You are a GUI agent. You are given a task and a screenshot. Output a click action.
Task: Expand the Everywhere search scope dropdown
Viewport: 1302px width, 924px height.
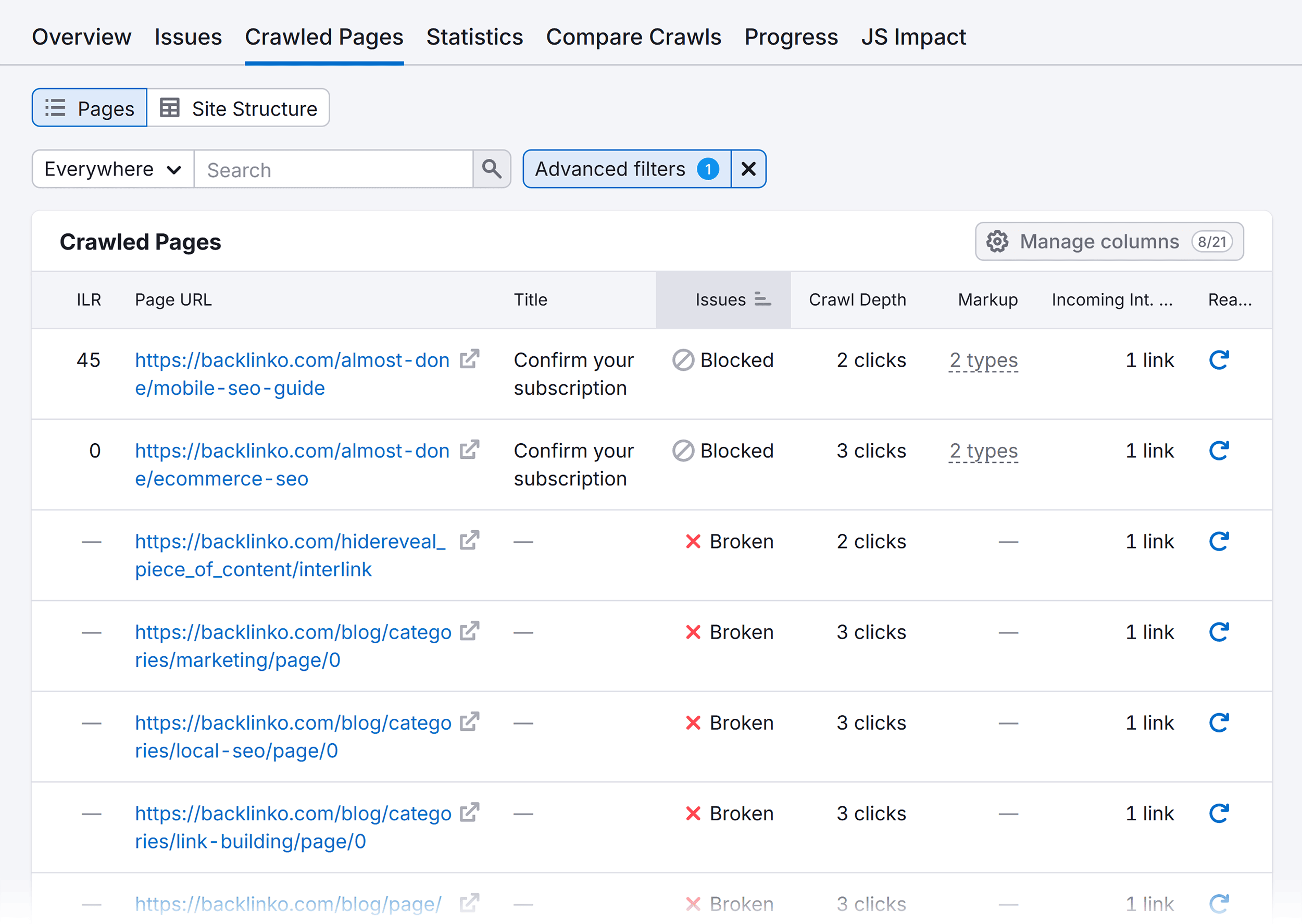(113, 169)
